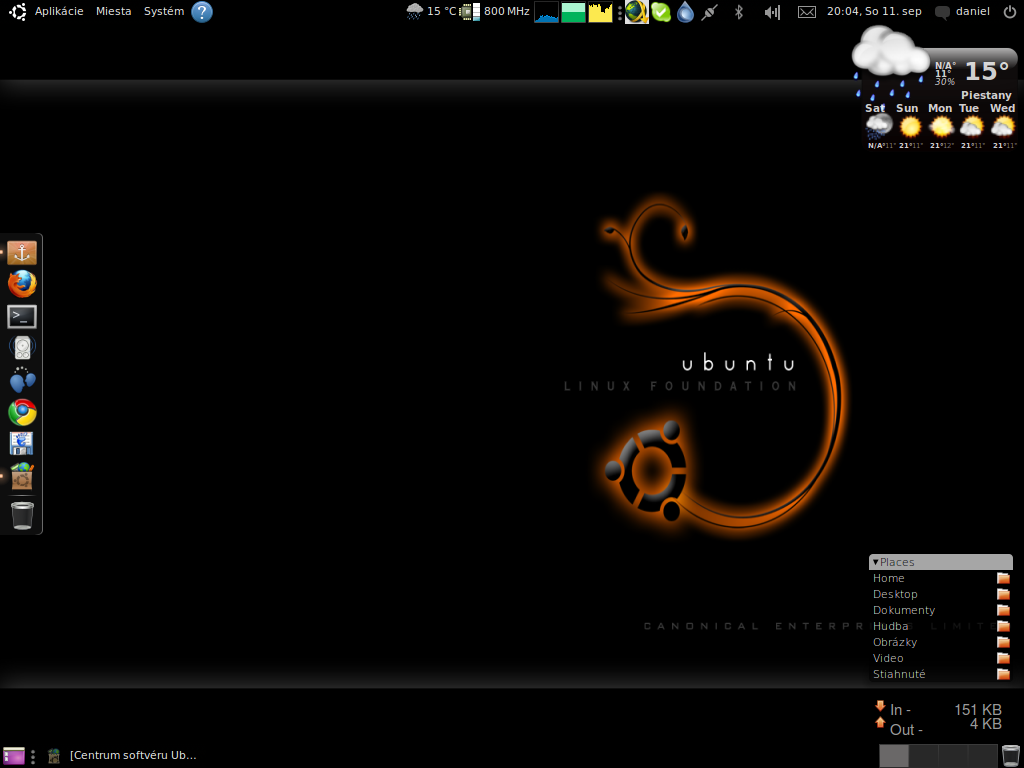Click the folder icon beside Home
This screenshot has width=1024, height=768.
click(x=1003, y=578)
